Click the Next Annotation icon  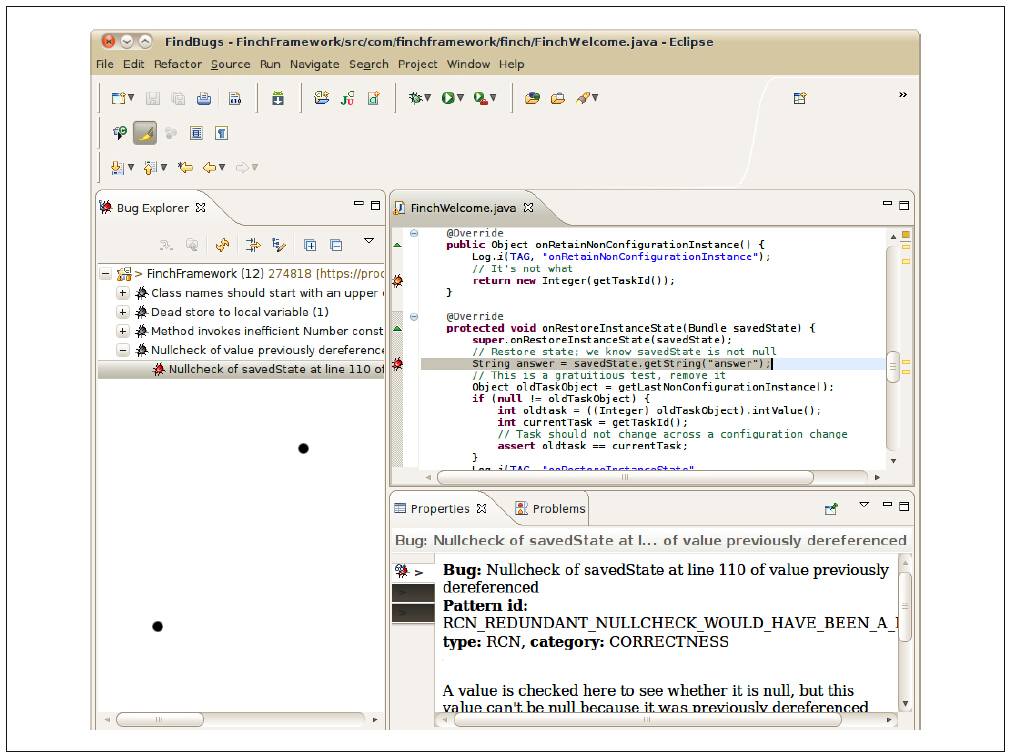[117, 168]
